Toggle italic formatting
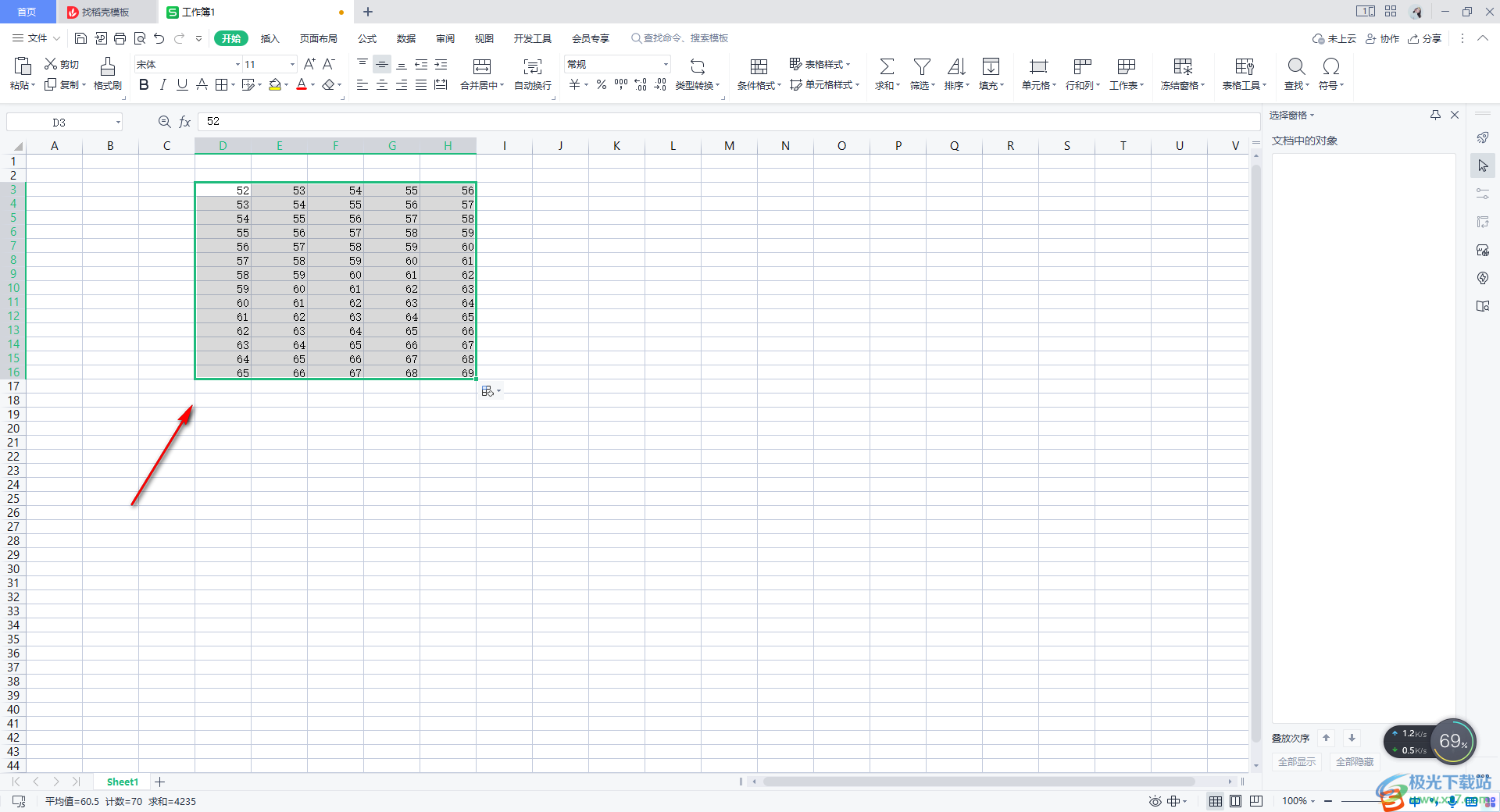 click(x=162, y=84)
